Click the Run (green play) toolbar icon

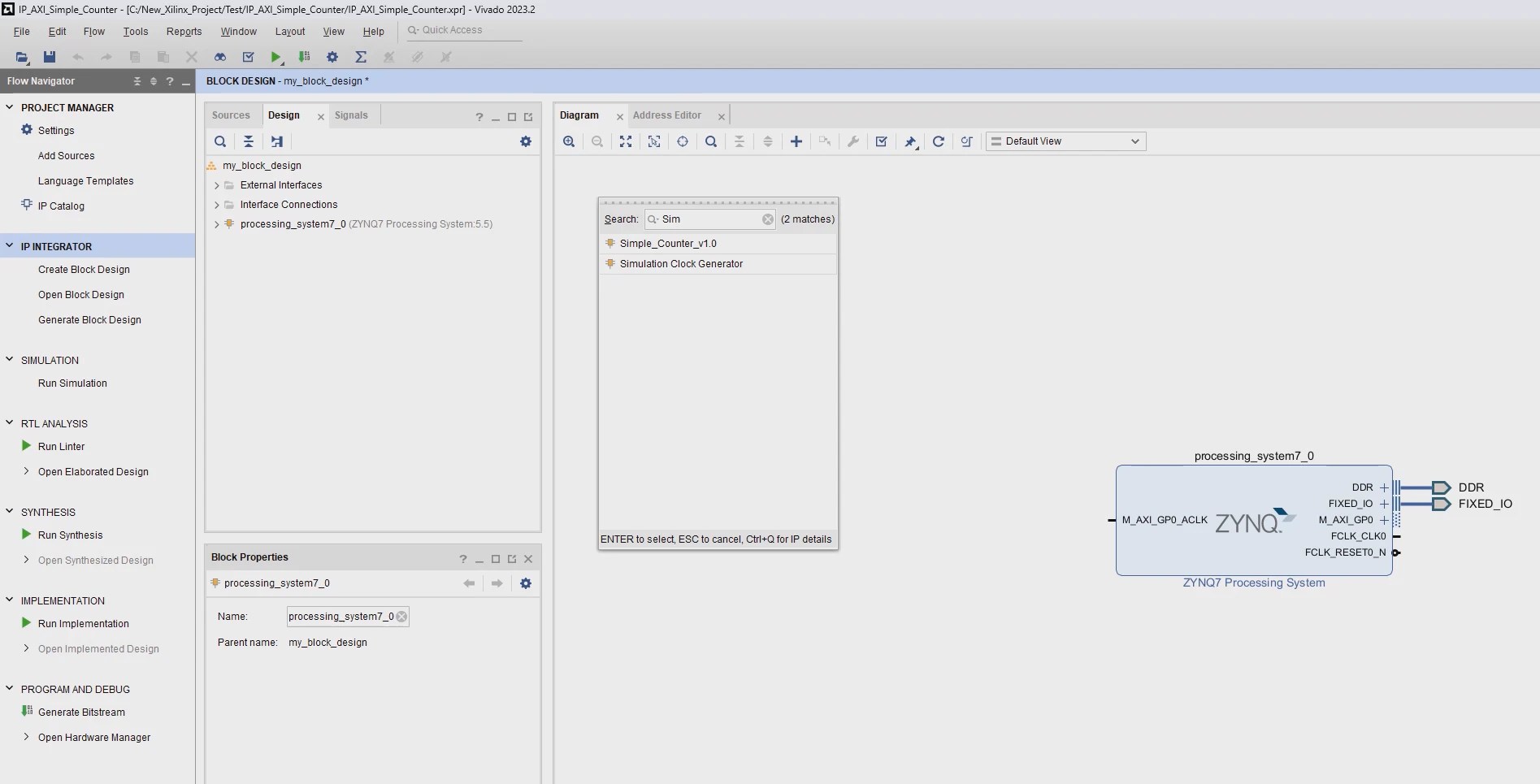tap(276, 57)
